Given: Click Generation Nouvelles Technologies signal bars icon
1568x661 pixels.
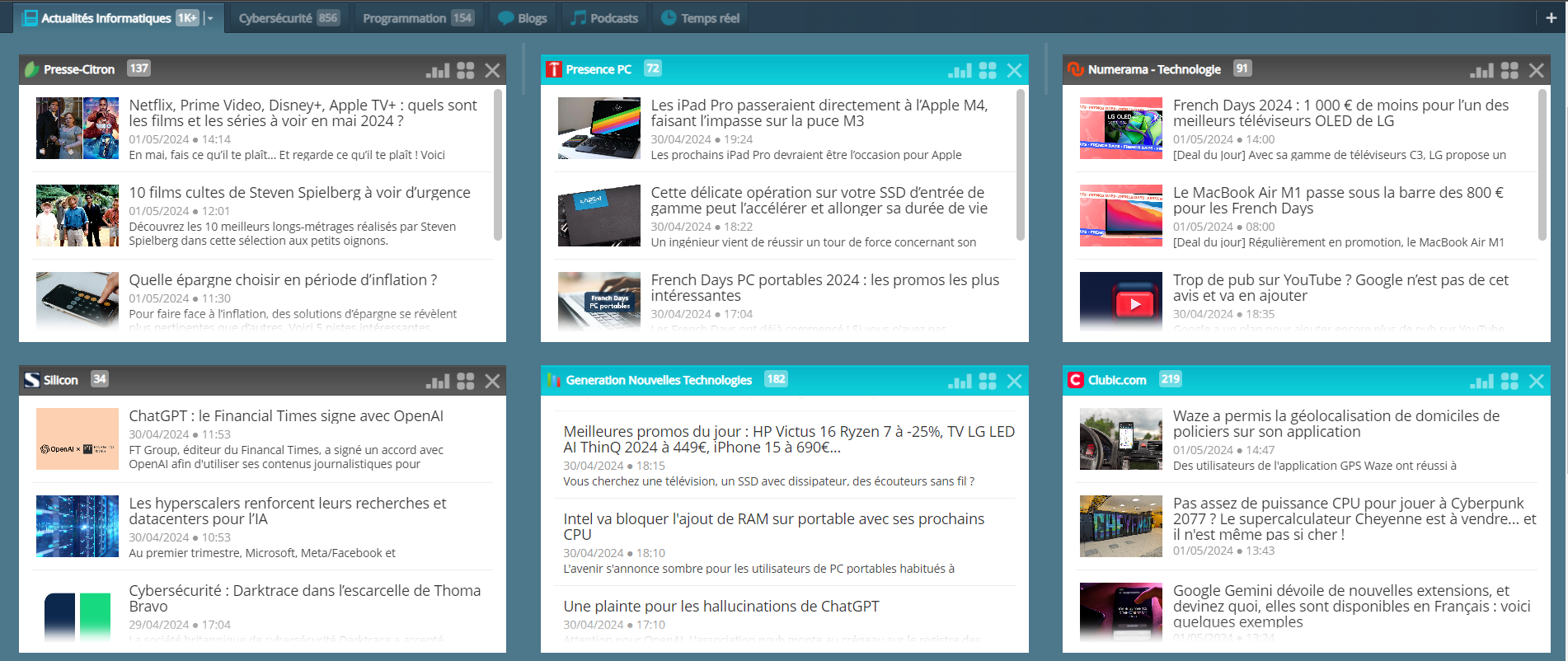Looking at the screenshot, I should (x=960, y=381).
